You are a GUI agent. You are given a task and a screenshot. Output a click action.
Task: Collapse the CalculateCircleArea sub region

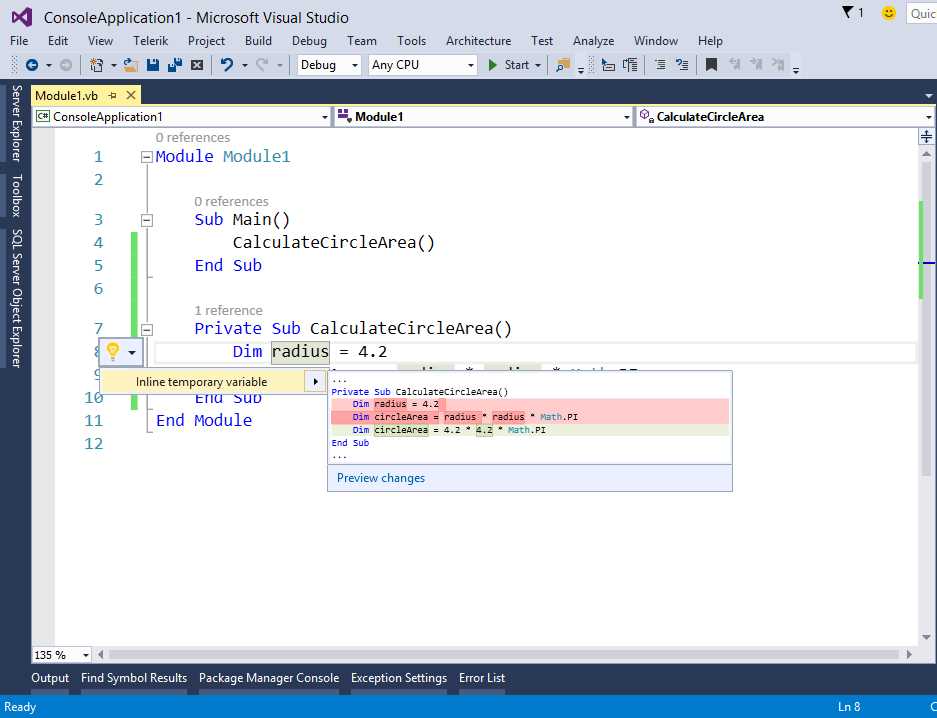[x=146, y=329]
